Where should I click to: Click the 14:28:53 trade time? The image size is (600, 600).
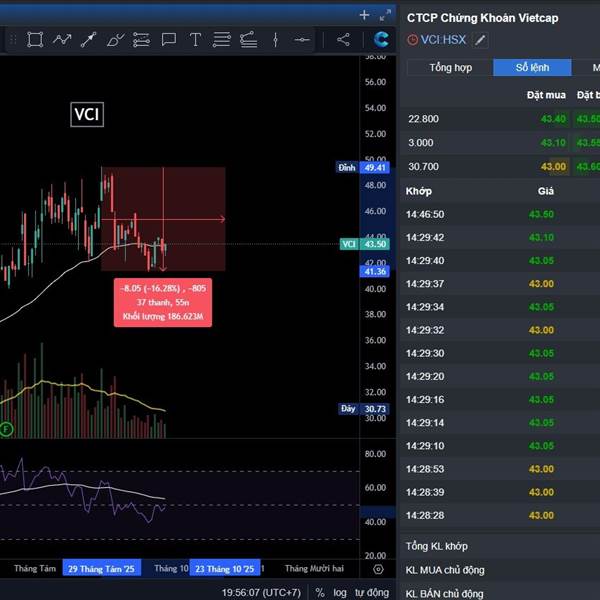click(x=425, y=469)
